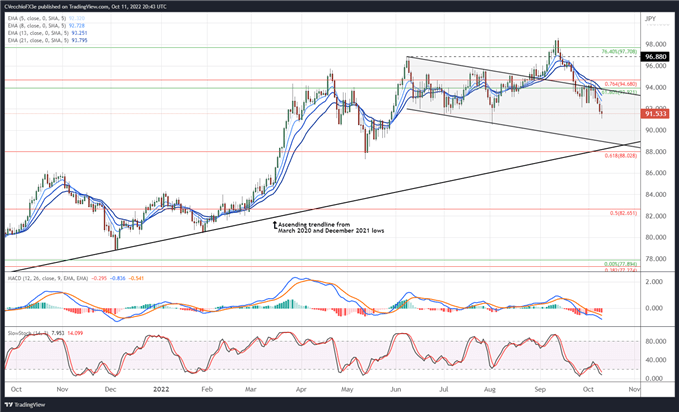Screen dimensions: 679x412
Task: Click the Sep label on time axis
Action: click(540, 389)
